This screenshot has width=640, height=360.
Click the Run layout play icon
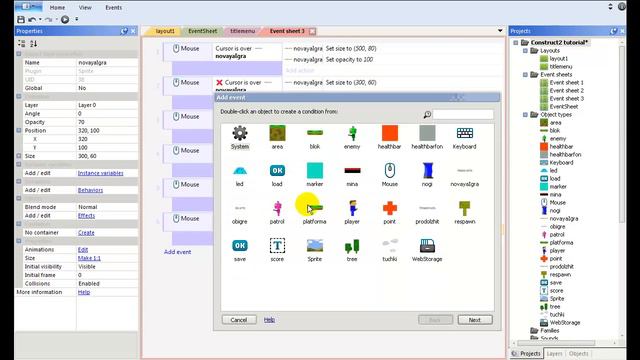pos(65,19)
